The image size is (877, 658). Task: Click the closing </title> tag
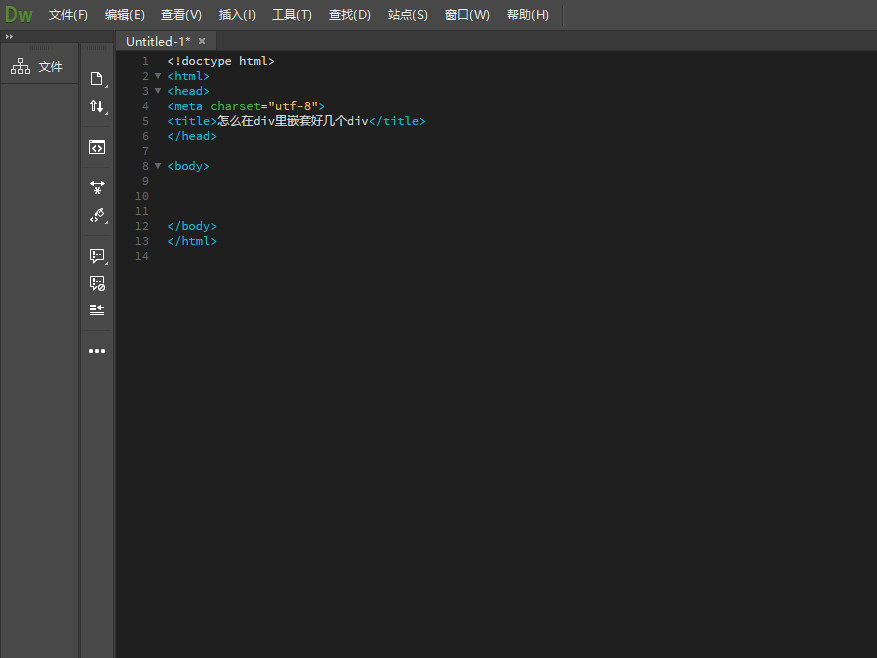click(x=397, y=121)
